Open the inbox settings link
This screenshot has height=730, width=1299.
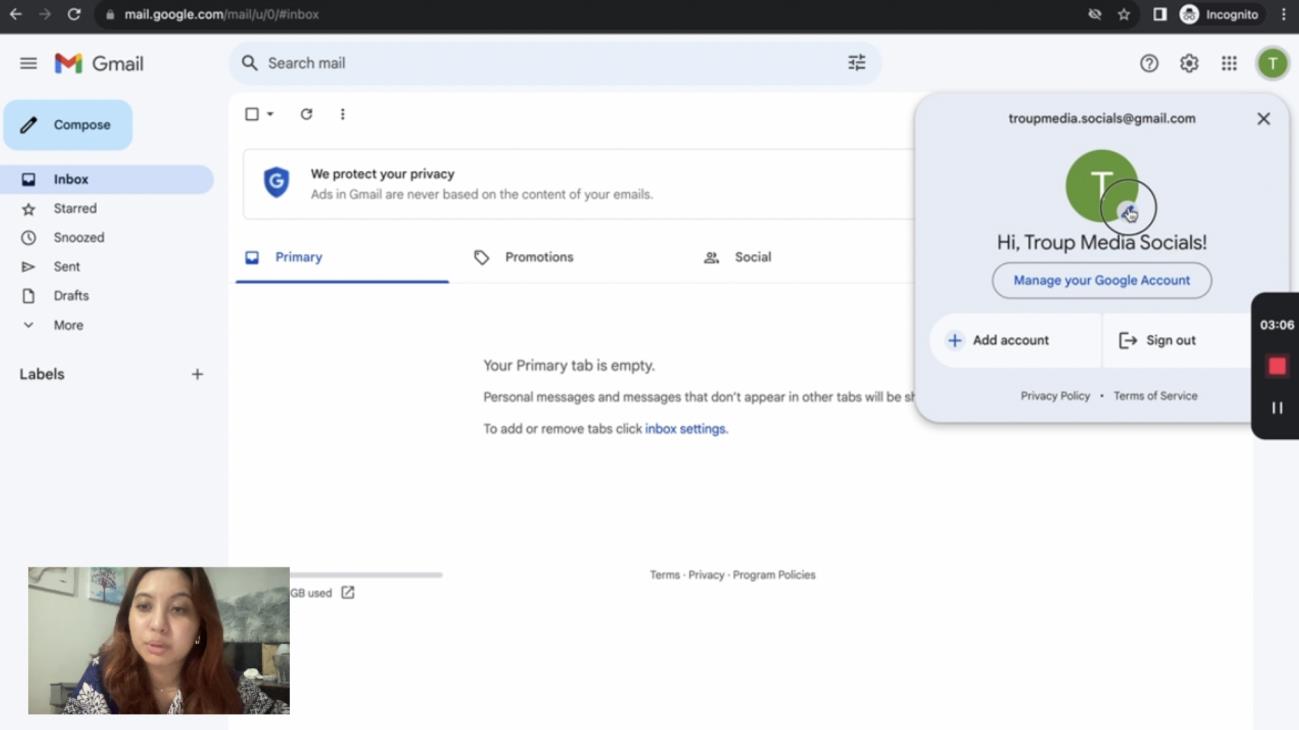(x=685, y=429)
